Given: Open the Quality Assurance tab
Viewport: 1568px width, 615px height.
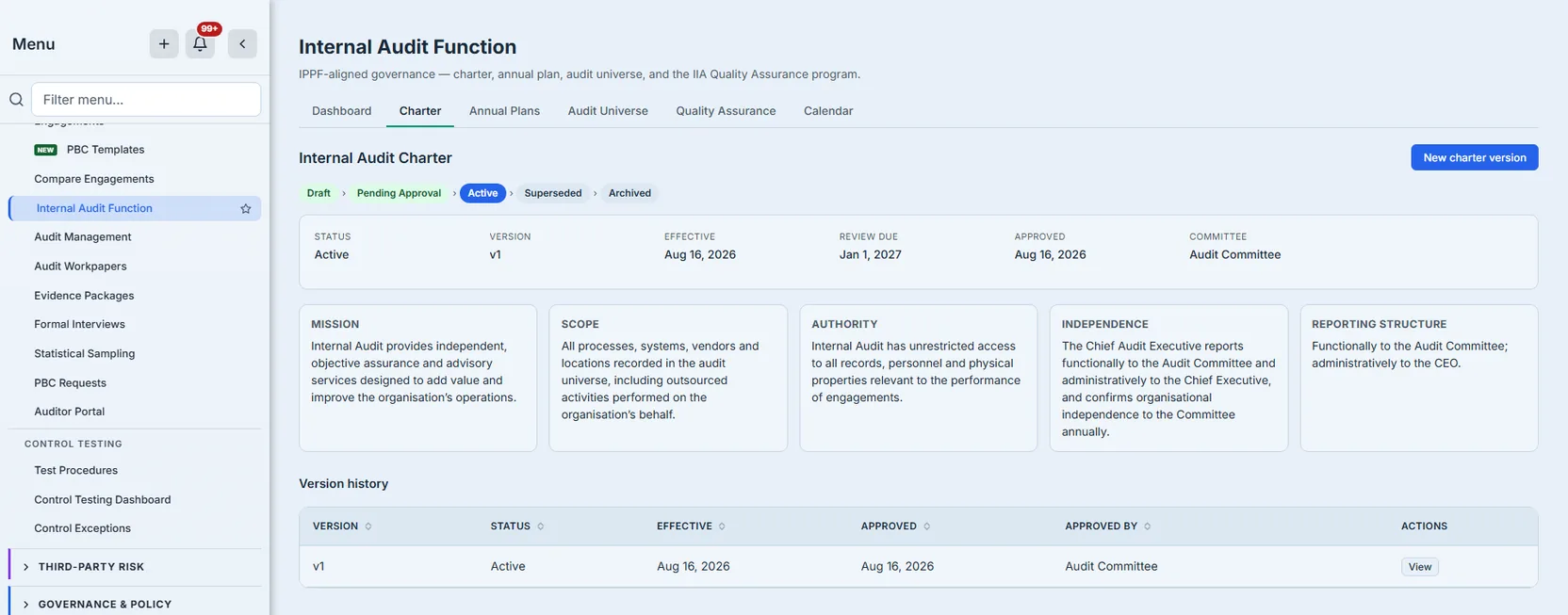Looking at the screenshot, I should [726, 111].
